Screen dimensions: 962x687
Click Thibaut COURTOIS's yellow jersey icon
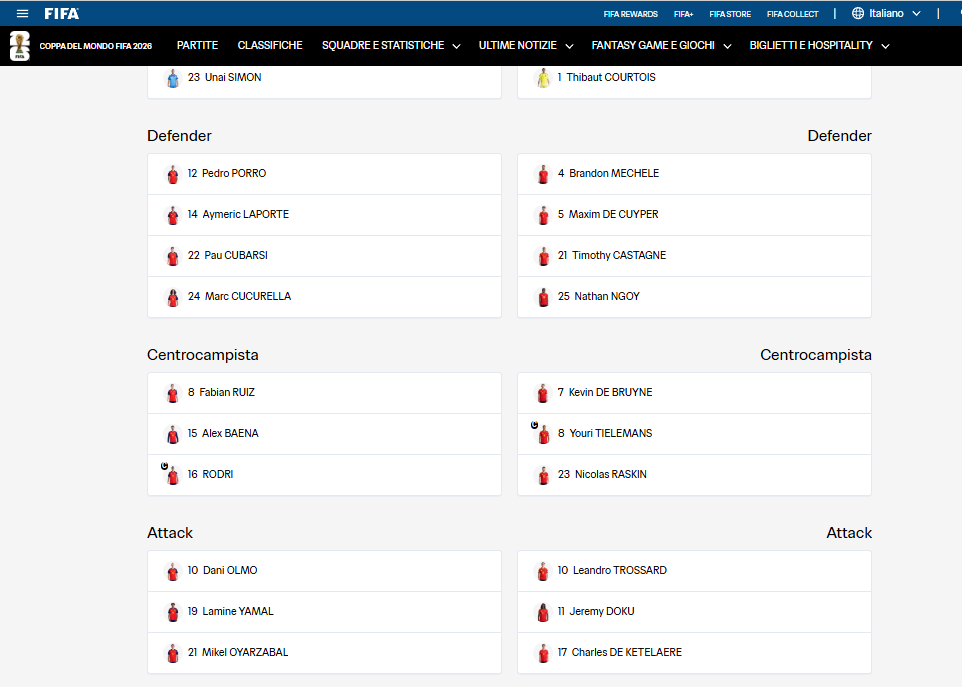click(x=544, y=78)
